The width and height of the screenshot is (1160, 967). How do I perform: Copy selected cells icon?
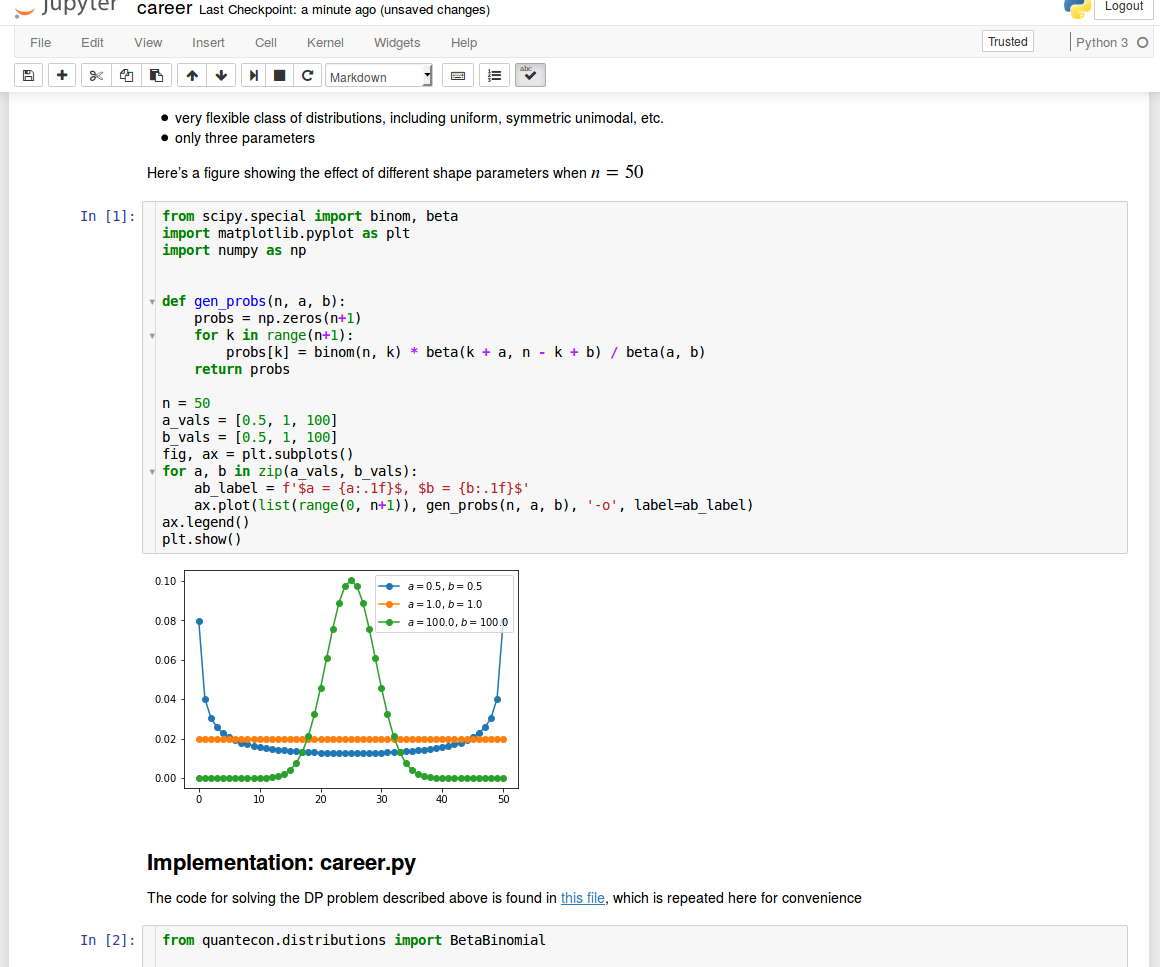point(127,75)
